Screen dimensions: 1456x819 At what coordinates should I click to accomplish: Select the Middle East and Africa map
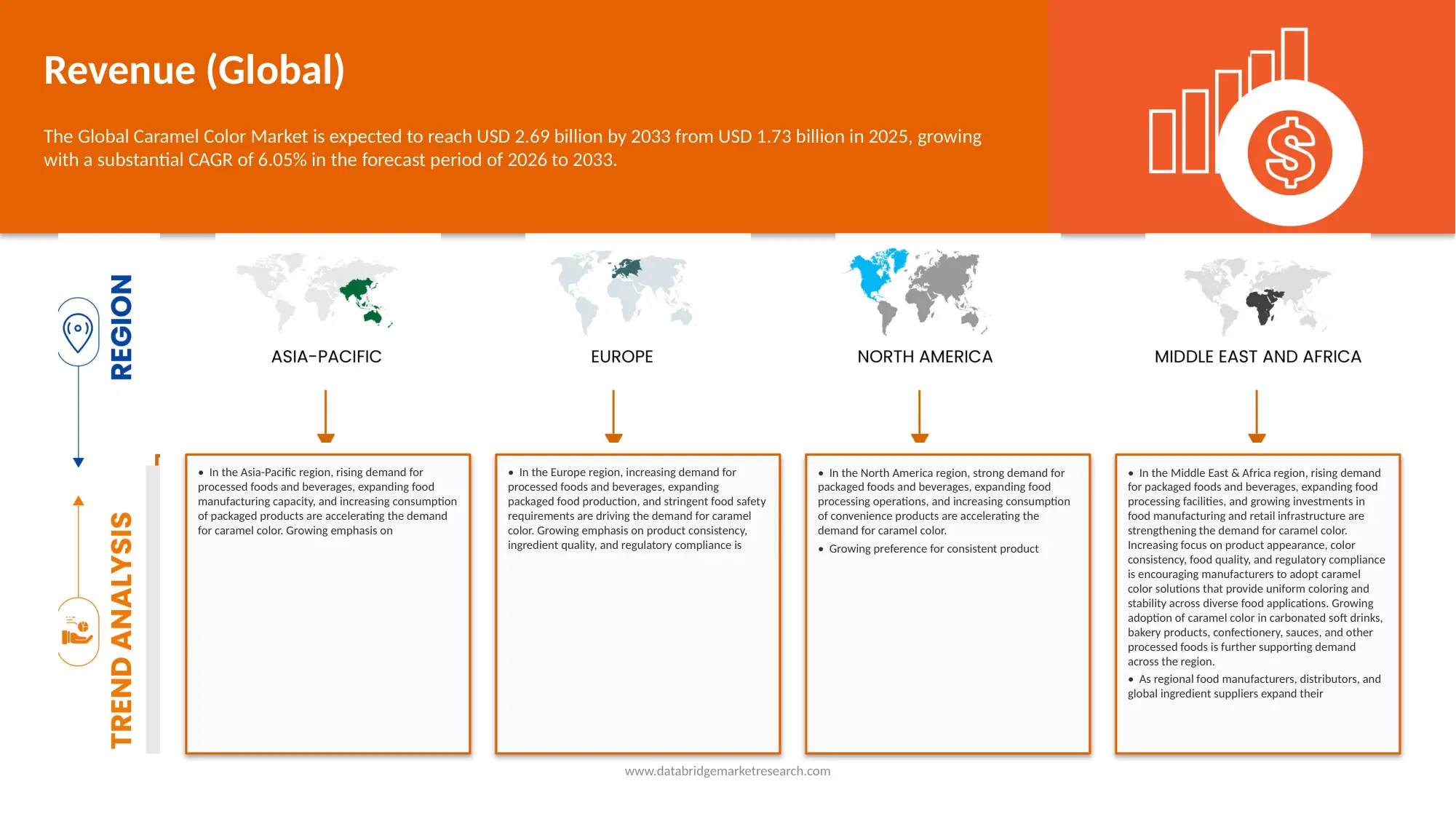[1257, 296]
